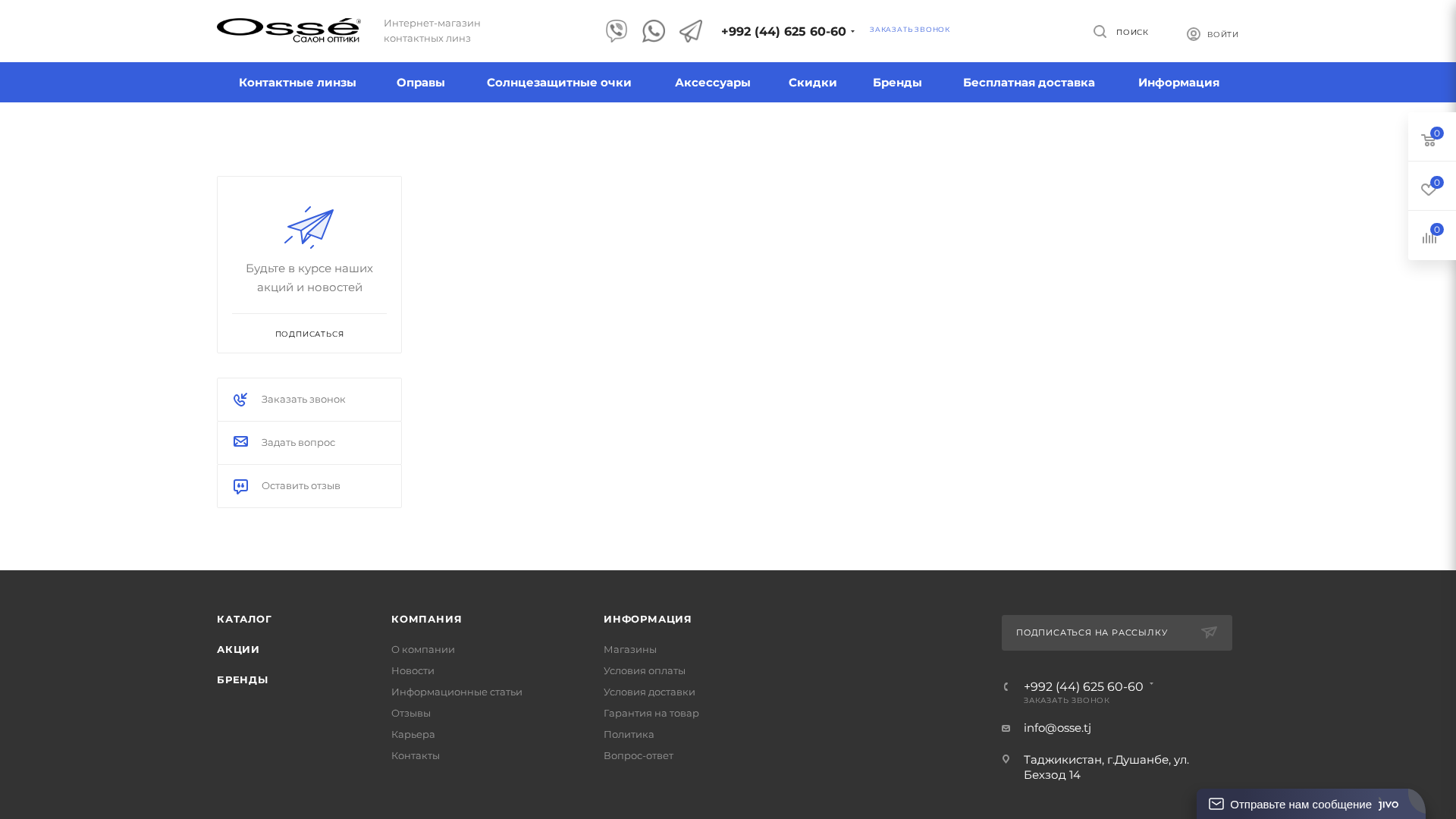
Task: Click header Заказать звонок link
Action: pyautogui.click(x=910, y=30)
